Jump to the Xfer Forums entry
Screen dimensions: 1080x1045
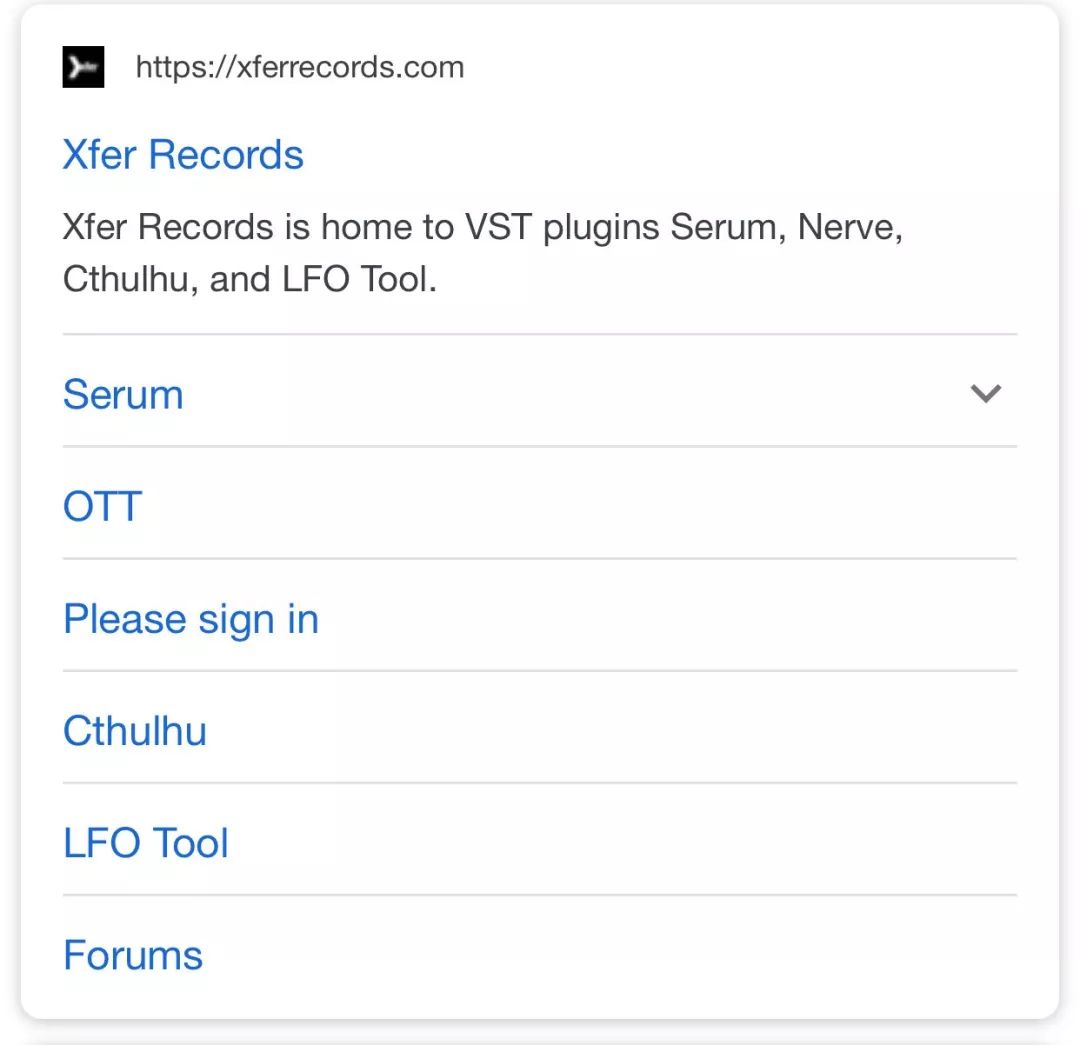click(133, 955)
